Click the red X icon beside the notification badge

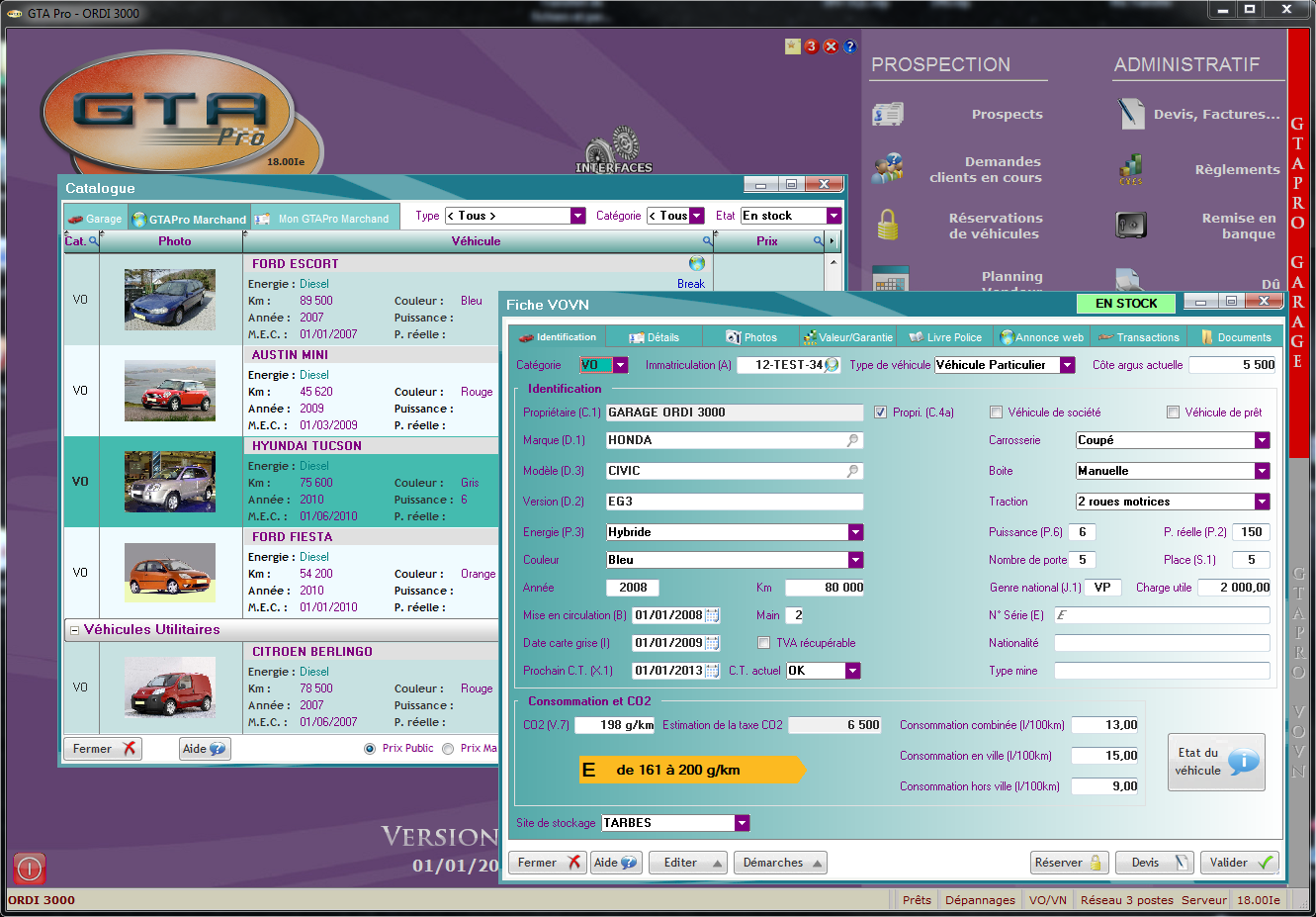click(831, 46)
